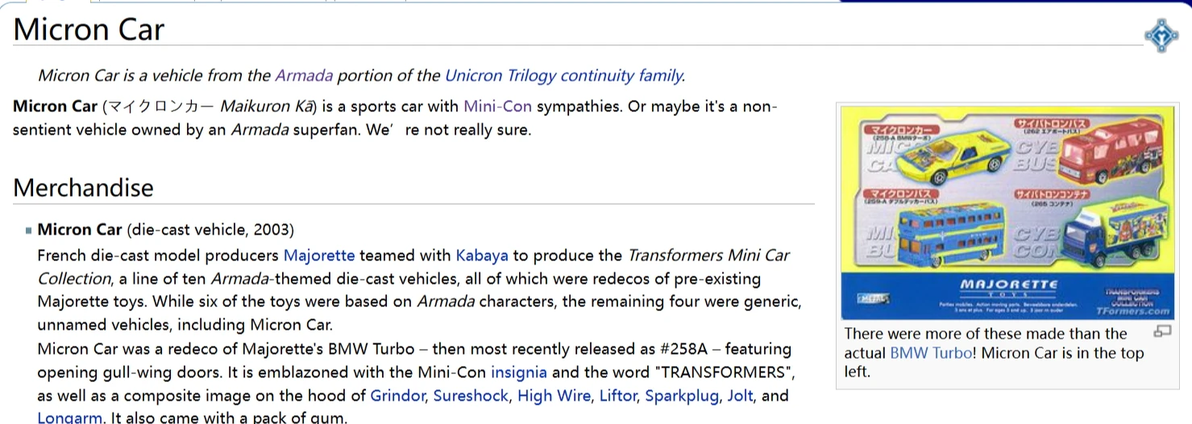Enlarge the thumbnail using the magnify icon
Image resolution: width=1192 pixels, height=424 pixels.
(1161, 331)
